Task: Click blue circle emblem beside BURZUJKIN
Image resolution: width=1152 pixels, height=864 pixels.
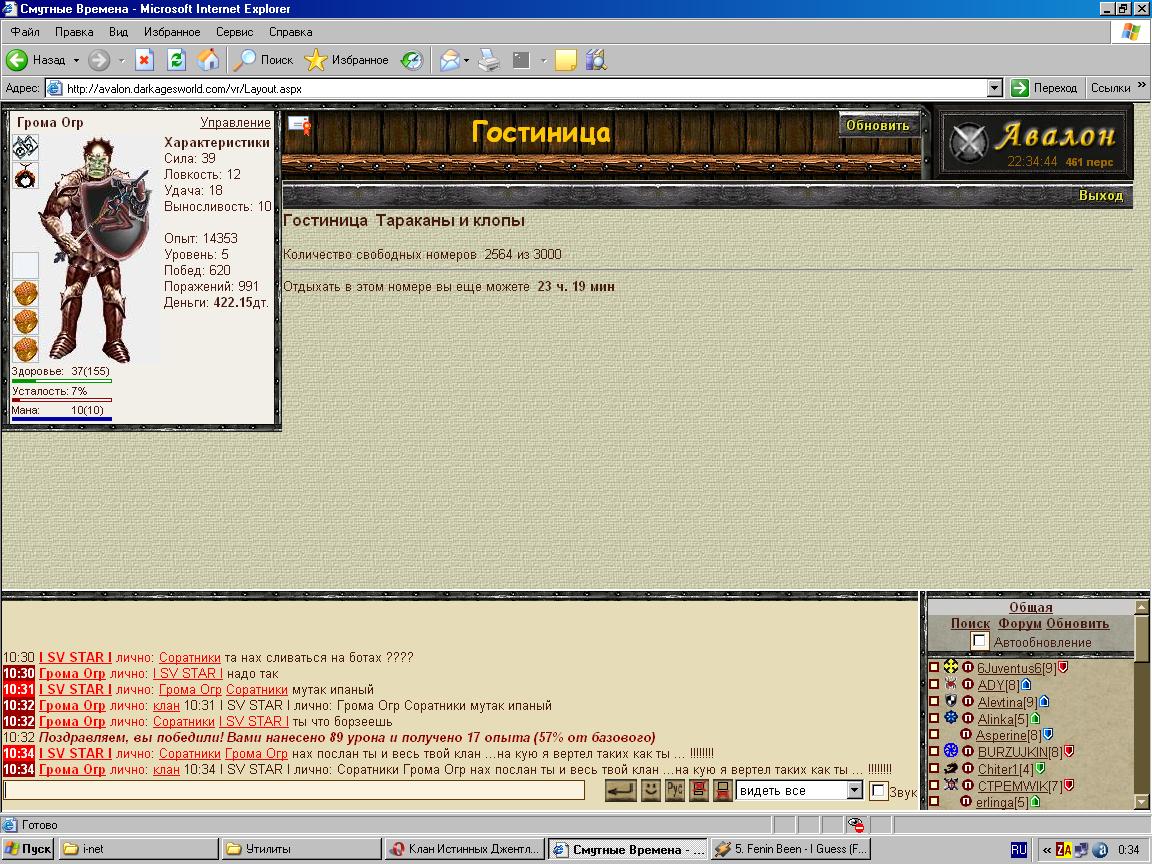Action: [951, 750]
